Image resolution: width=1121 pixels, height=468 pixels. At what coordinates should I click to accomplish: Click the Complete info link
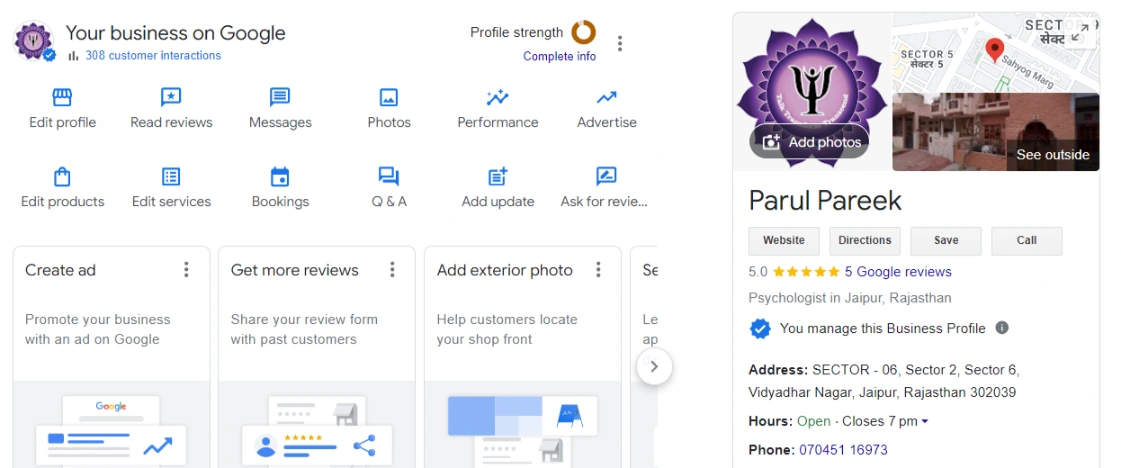click(559, 56)
